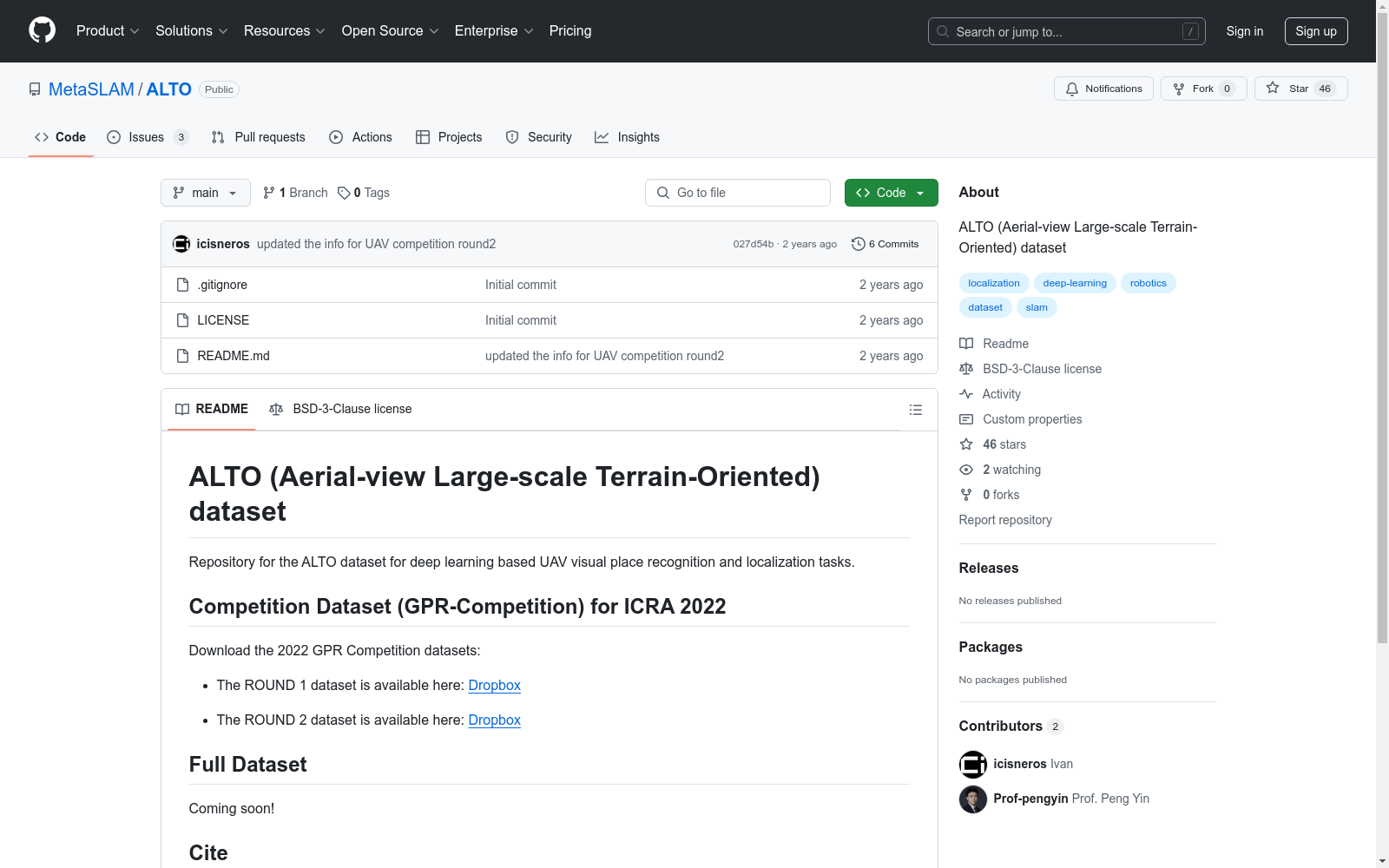Click the fork icon beside 0 forks
Viewport: 1389px width, 868px height.
coord(966,495)
